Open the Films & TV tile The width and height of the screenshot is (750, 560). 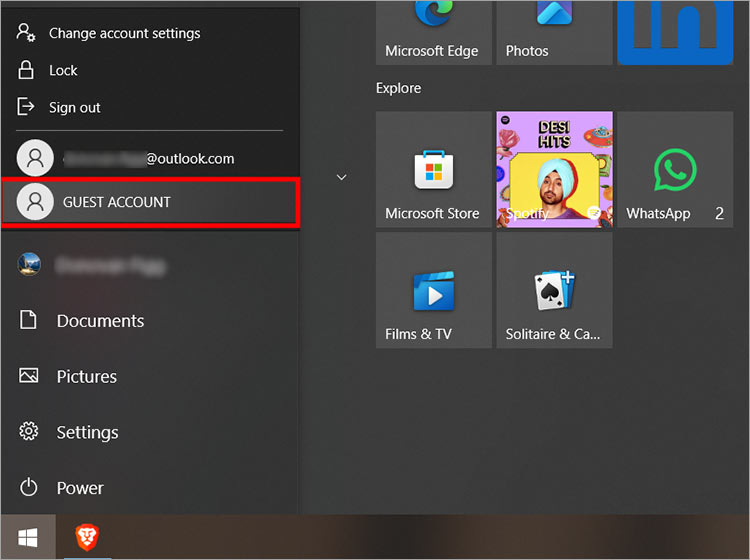[434, 290]
